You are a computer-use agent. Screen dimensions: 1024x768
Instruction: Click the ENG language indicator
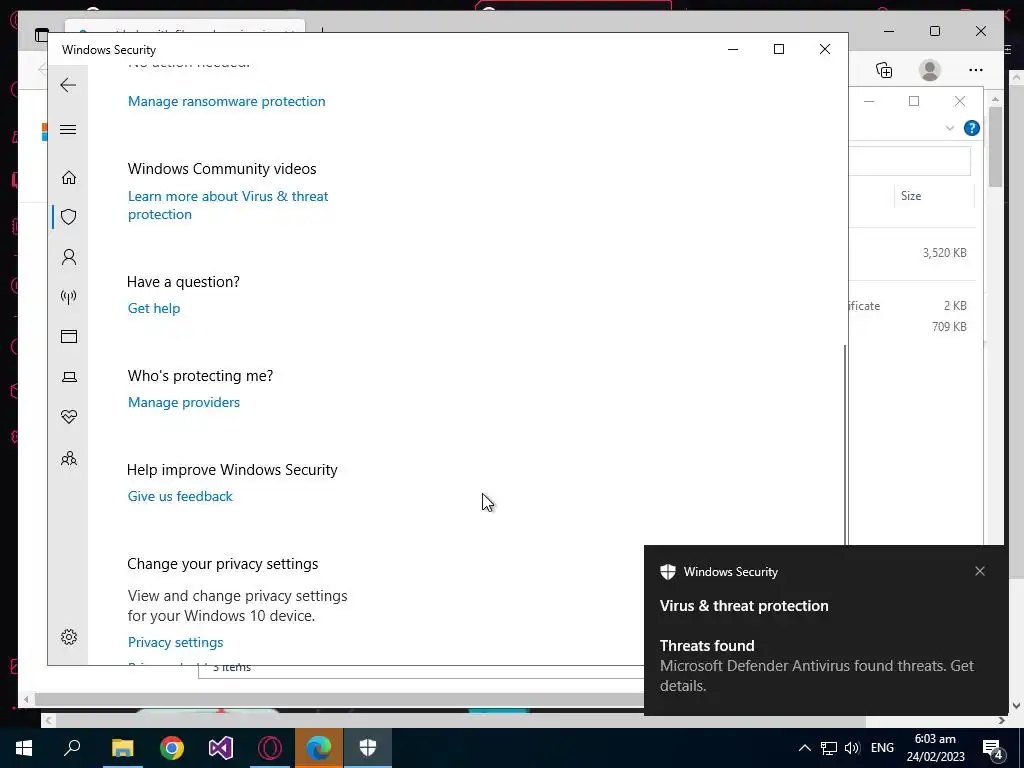(882, 748)
